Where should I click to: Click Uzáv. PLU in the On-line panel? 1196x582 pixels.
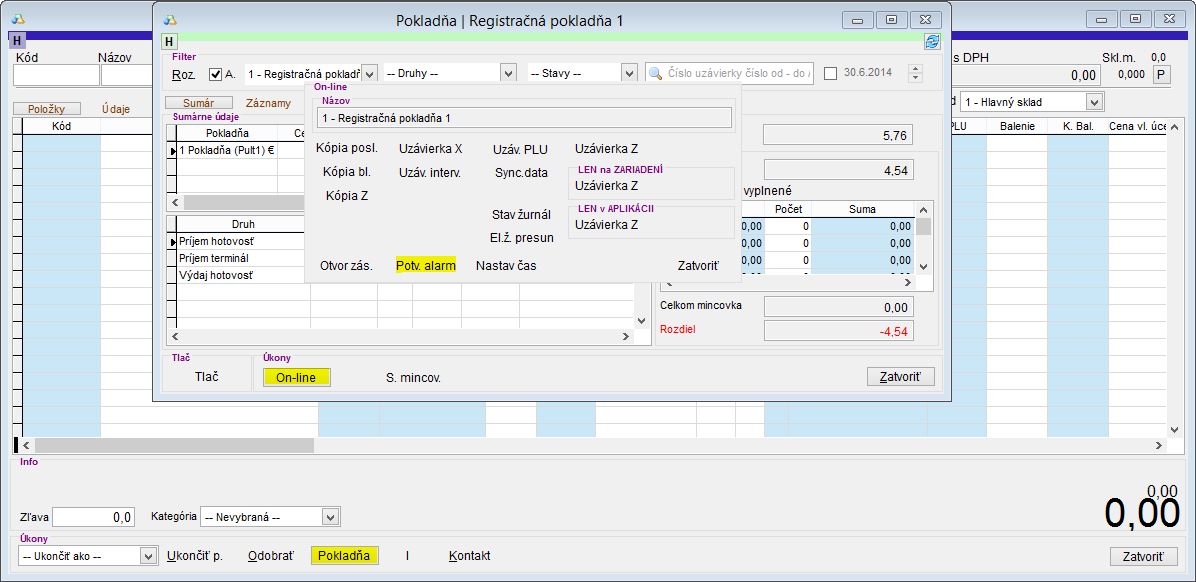point(520,149)
